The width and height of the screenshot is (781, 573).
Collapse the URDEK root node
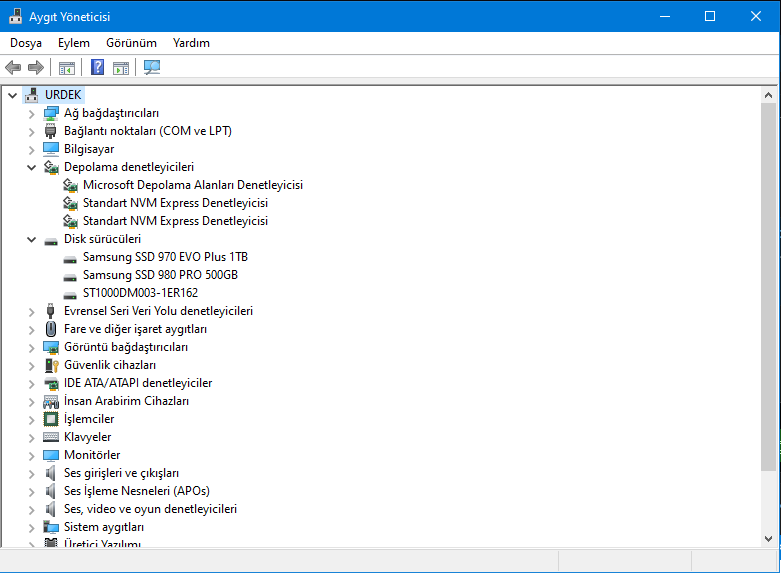coord(12,95)
